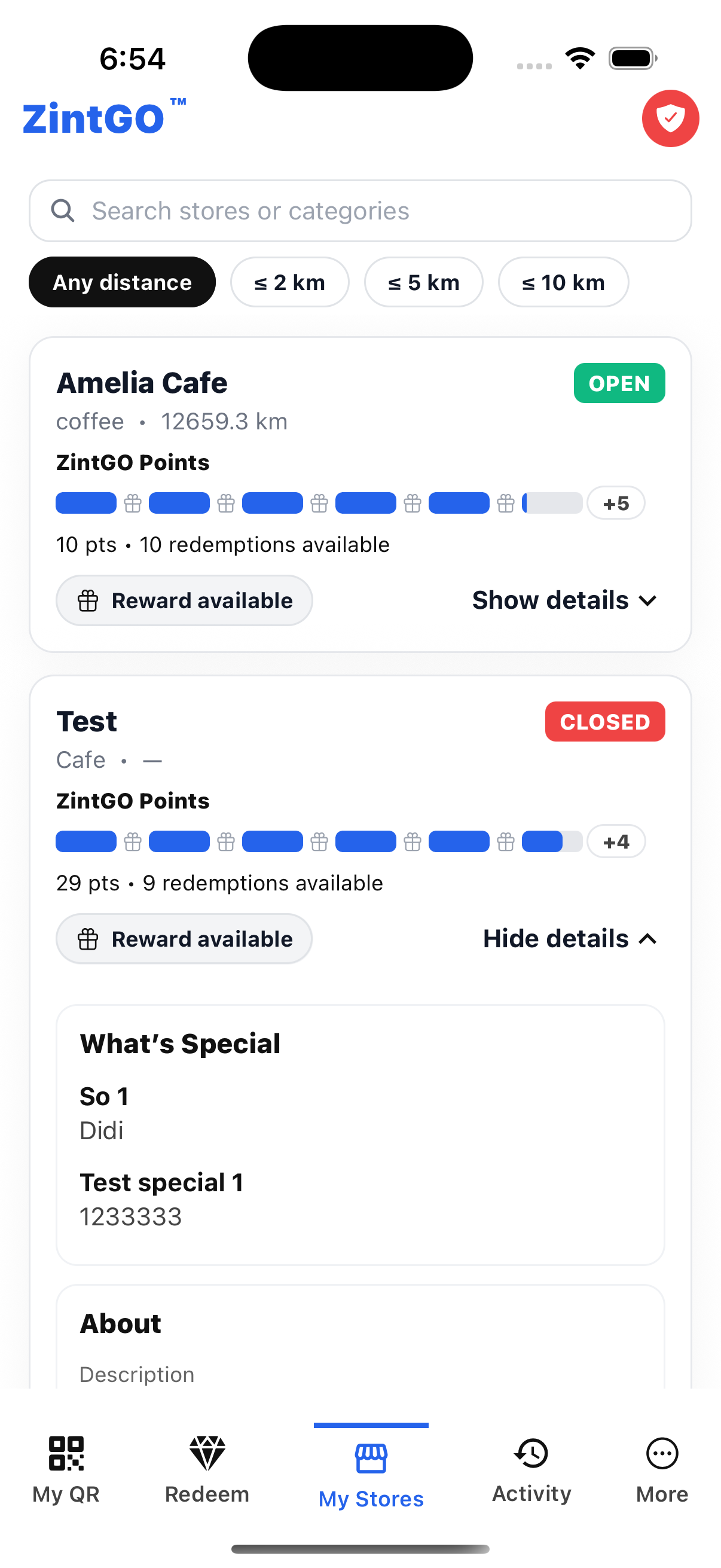Select the Any distance filter chip
The height and width of the screenshot is (1568, 721).
pyautogui.click(x=122, y=282)
